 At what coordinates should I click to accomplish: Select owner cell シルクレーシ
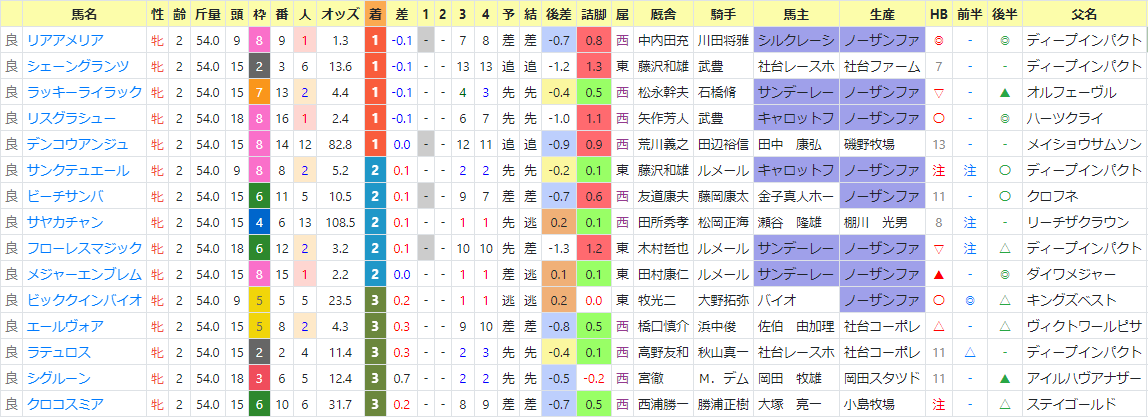coord(796,41)
